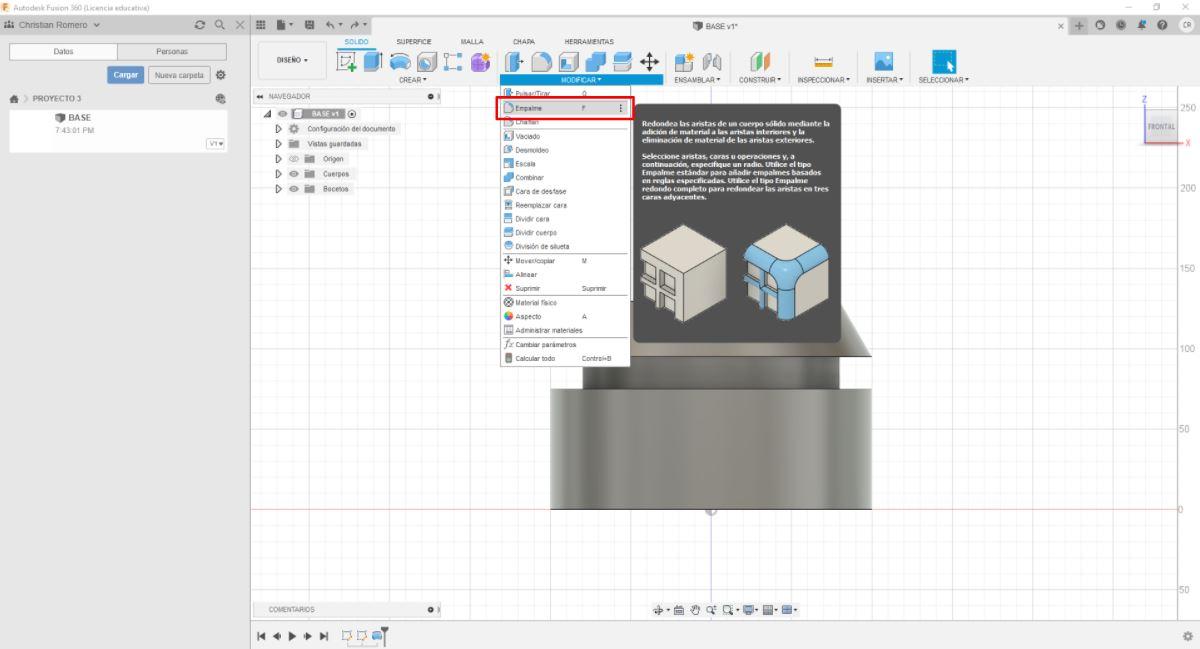The image size is (1200, 649).
Task: Expand the Origen tree node
Action: tap(279, 159)
